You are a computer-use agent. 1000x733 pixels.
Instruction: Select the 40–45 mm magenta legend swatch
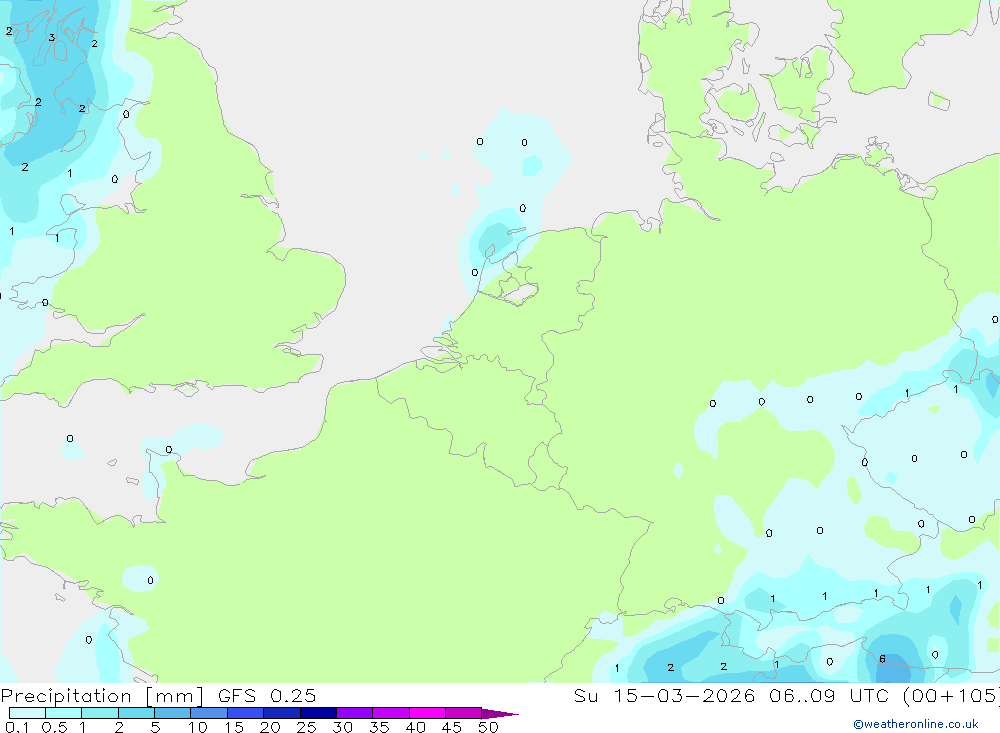[427, 713]
